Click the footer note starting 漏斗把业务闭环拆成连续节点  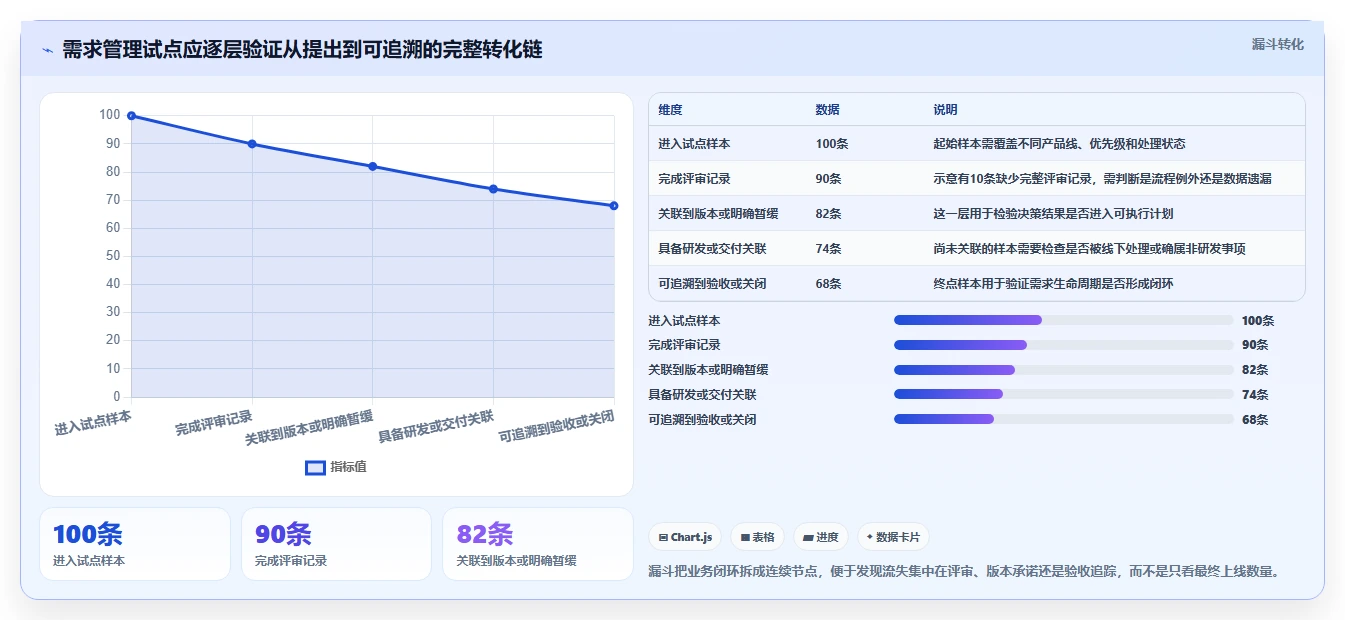(x=964, y=572)
